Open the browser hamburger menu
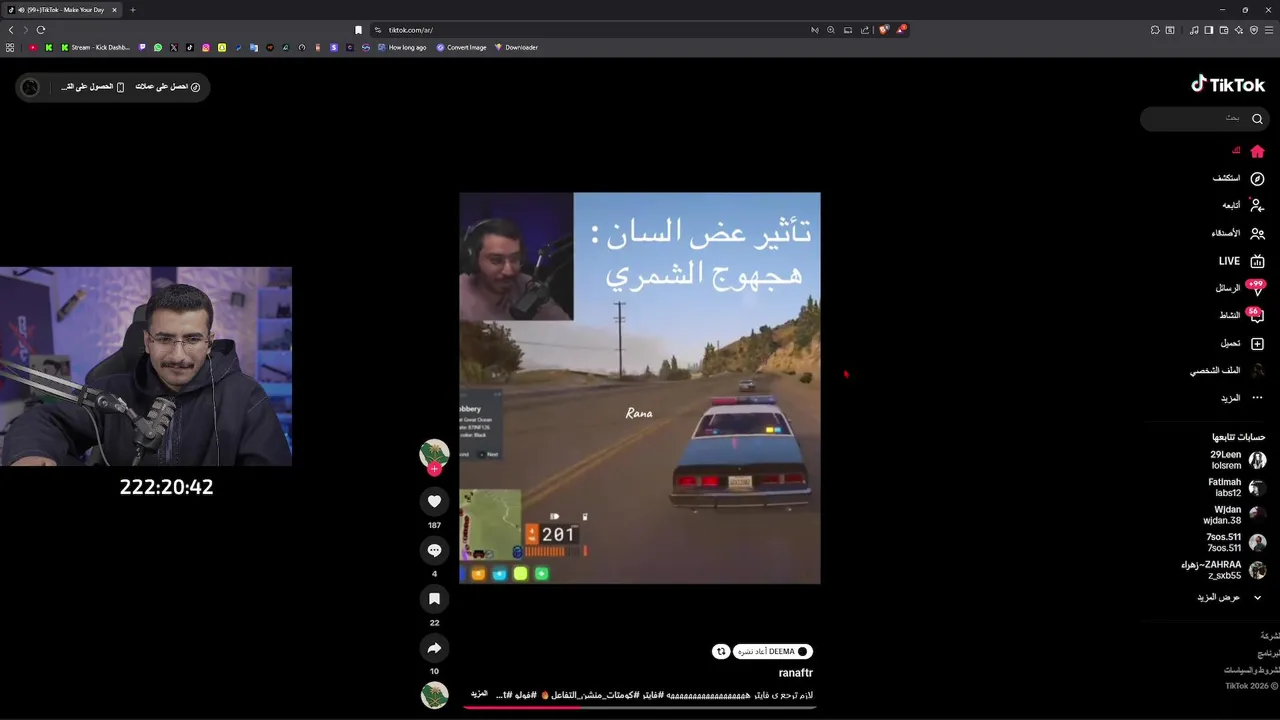1280x720 pixels. (x=1270, y=30)
